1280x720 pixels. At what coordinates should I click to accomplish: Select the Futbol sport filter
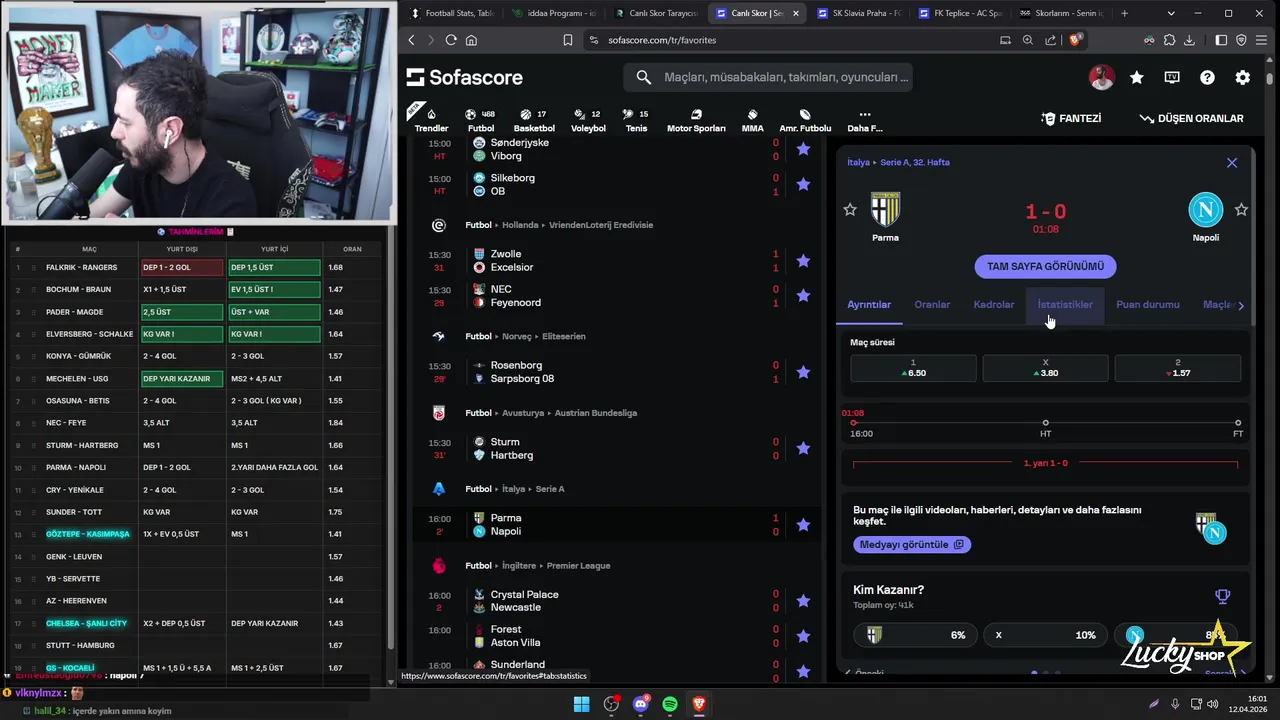pyautogui.click(x=481, y=120)
